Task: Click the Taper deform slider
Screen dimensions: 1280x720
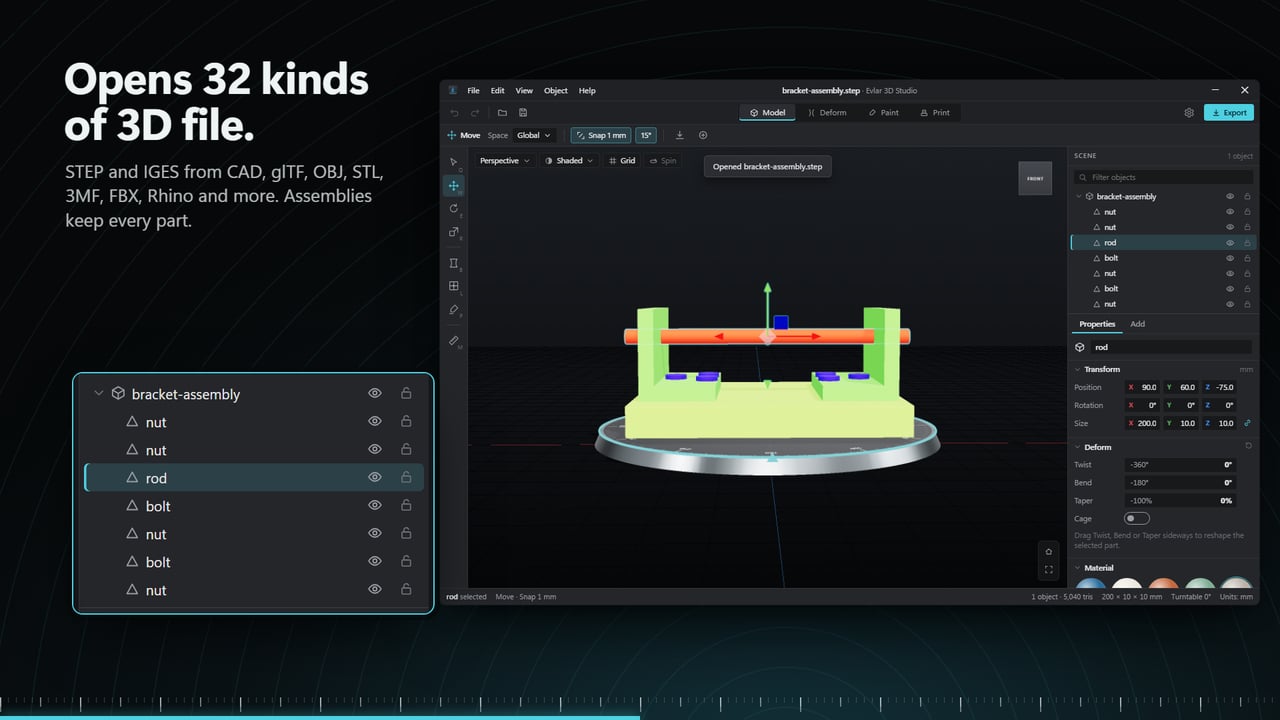Action: coord(1180,500)
